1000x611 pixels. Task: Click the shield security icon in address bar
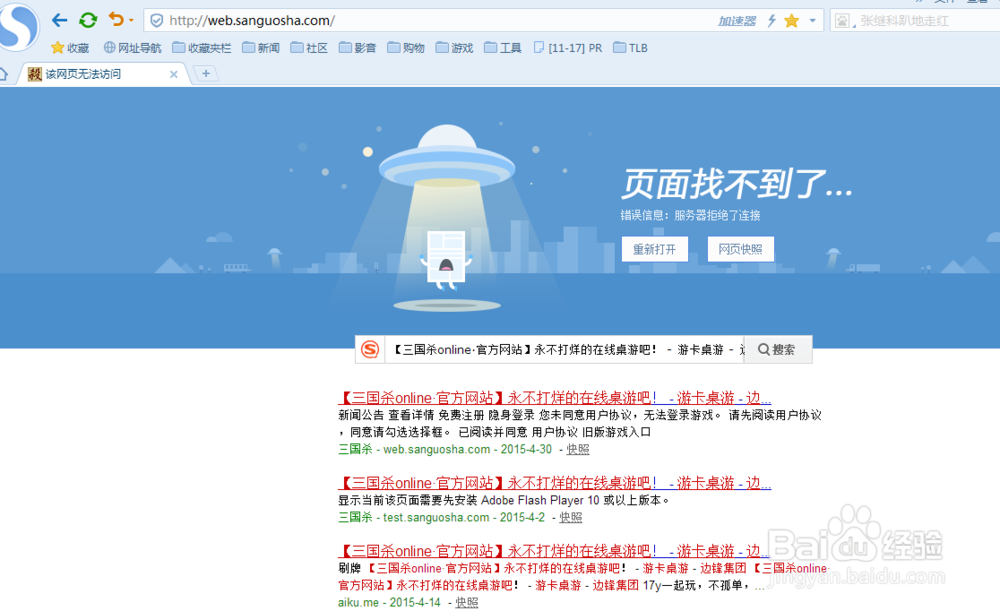(157, 21)
